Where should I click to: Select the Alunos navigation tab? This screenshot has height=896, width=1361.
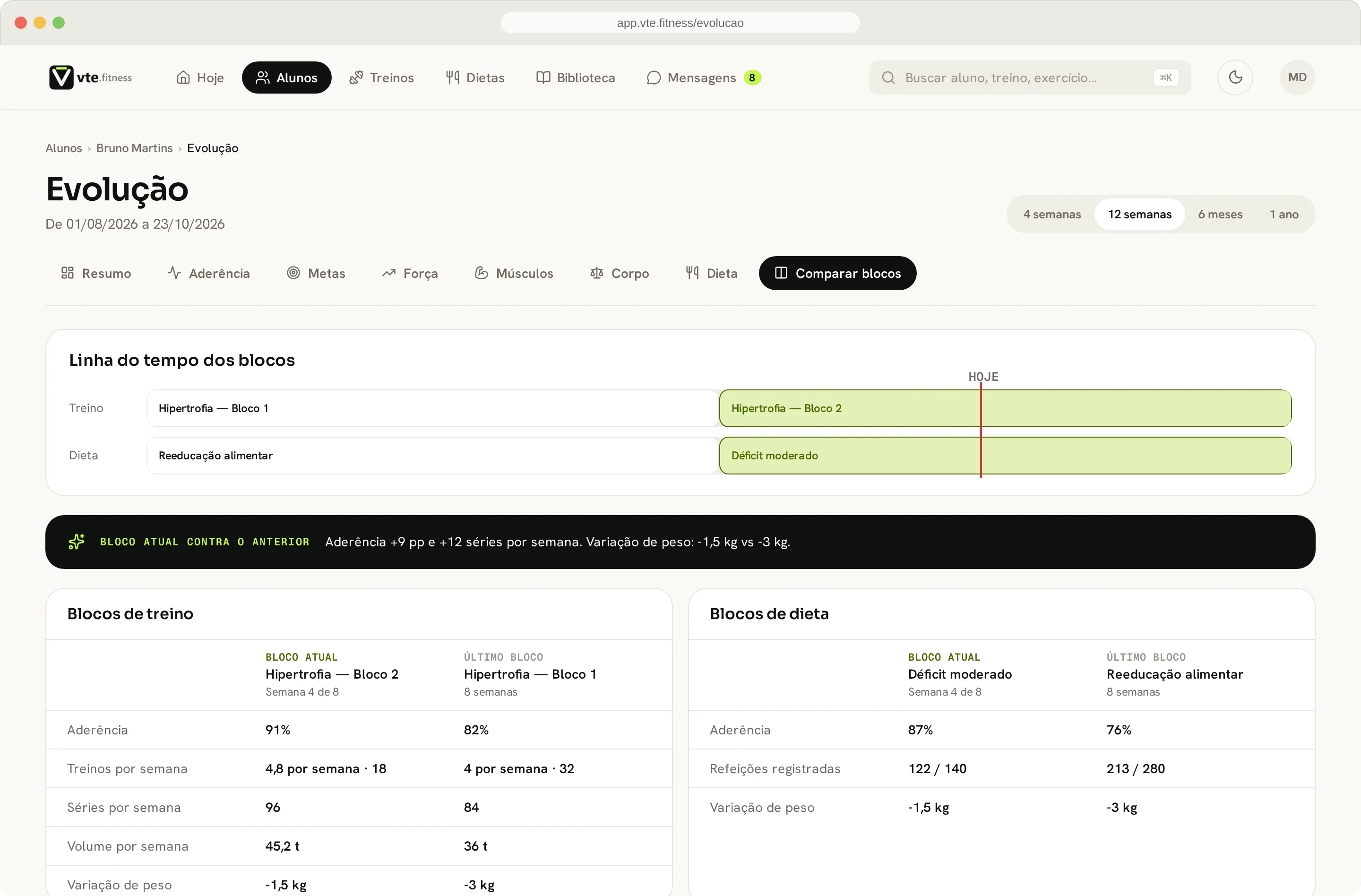point(286,77)
